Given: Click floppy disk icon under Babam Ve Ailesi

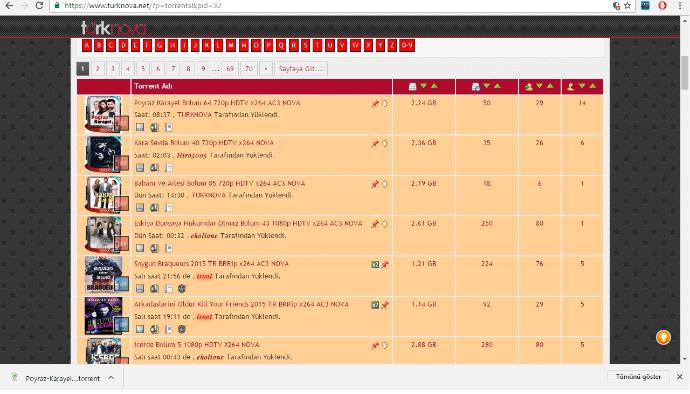Looking at the screenshot, I should (x=140, y=207).
